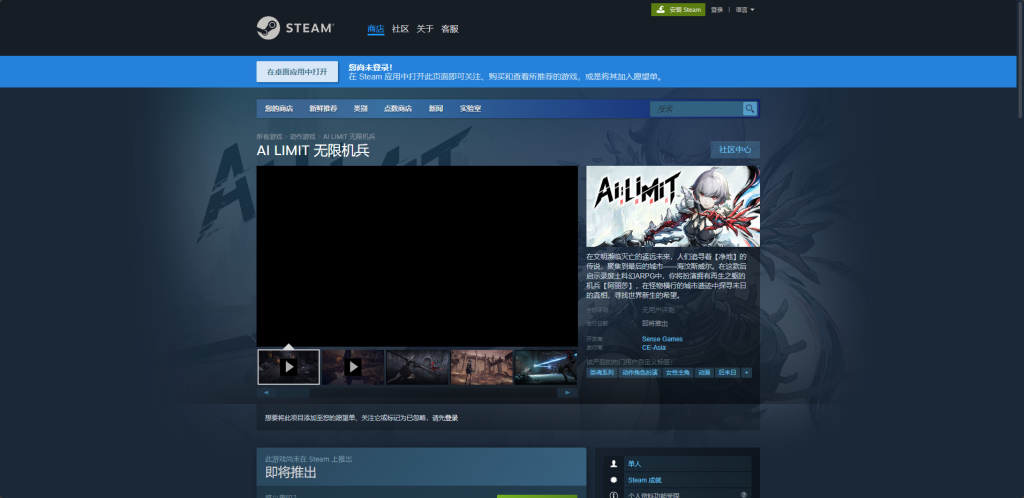Click the Steam achievements icon
The image size is (1024, 498).
[x=613, y=480]
